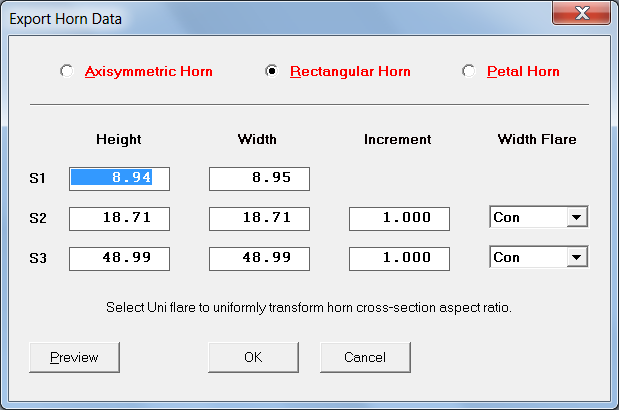
Task: Click the S1 Height field showing 8.94
Action: click(x=119, y=179)
